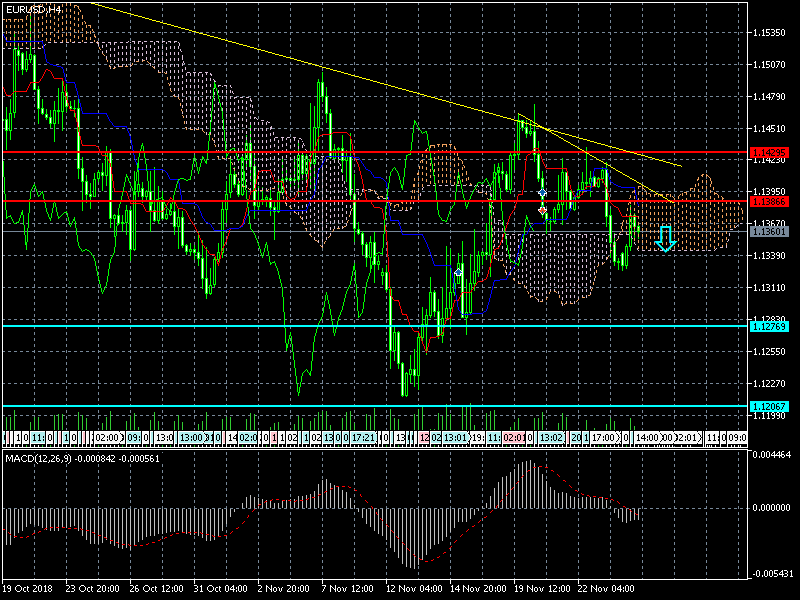Click the blue arrow marker near 1.13250
800x600 pixels.
pos(458,272)
